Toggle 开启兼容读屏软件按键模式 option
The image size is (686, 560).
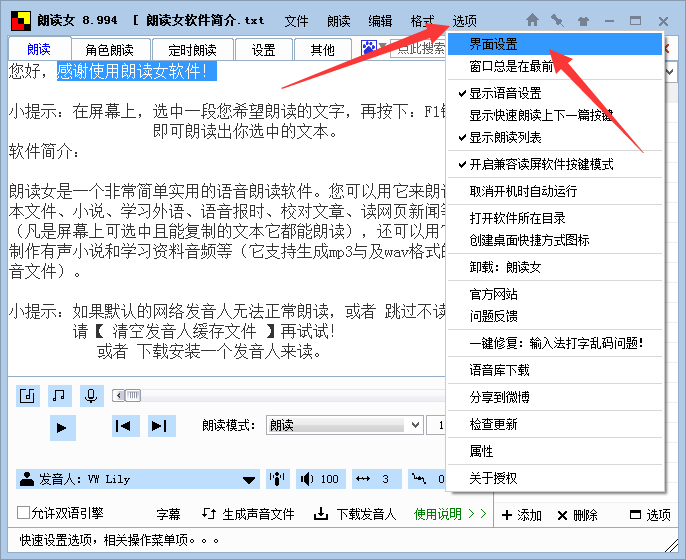(555, 164)
